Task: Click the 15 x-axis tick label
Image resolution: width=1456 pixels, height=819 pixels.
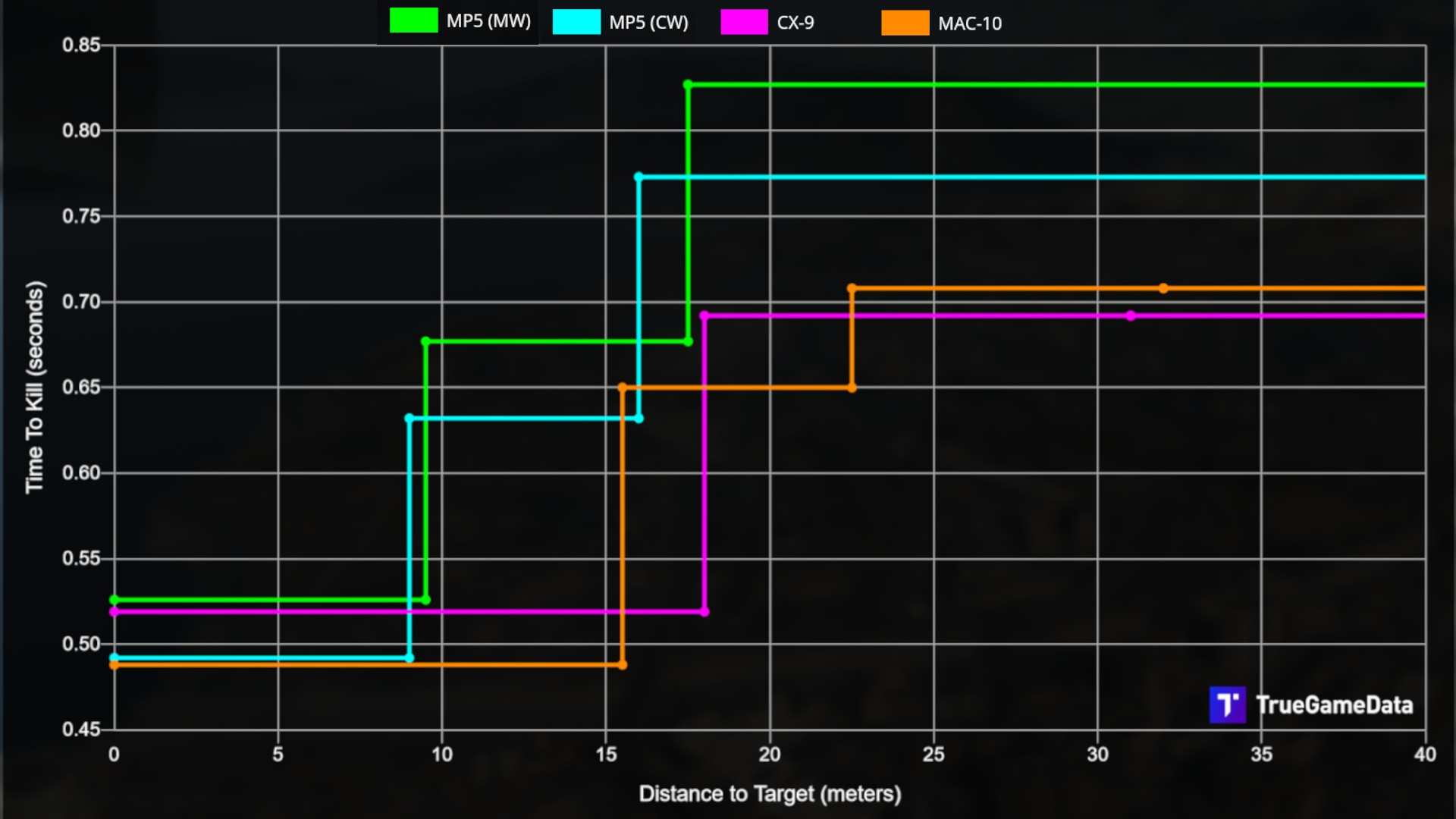Action: [606, 755]
